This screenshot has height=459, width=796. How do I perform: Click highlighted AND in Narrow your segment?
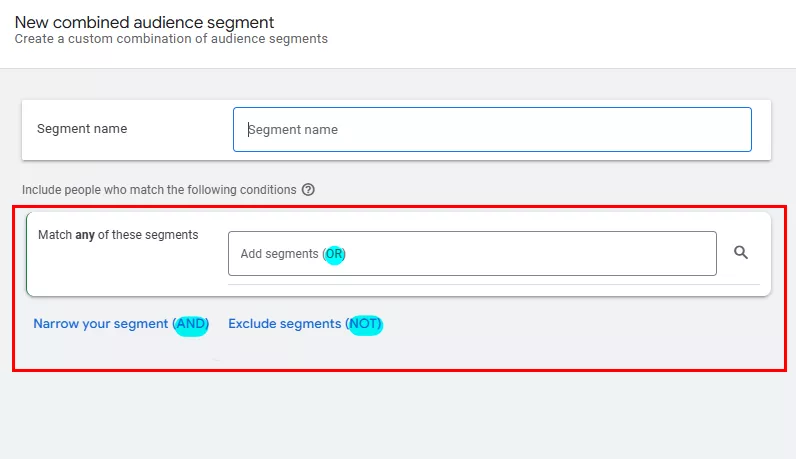pyautogui.click(x=191, y=324)
